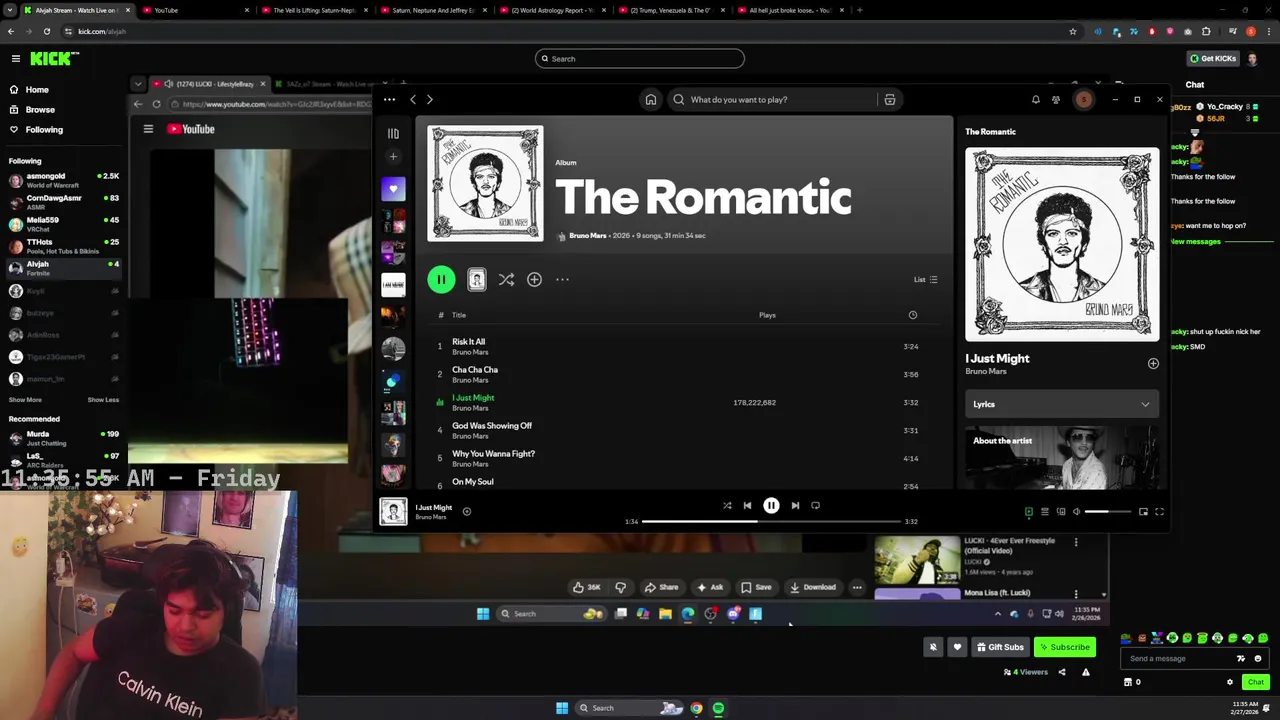Play track Cha Cha Cha

point(685,374)
